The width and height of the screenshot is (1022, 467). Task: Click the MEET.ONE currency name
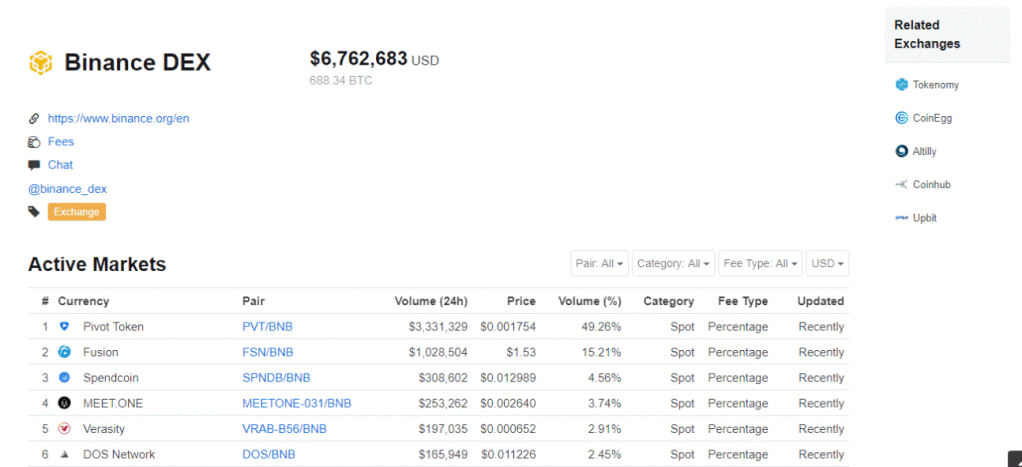(x=113, y=403)
